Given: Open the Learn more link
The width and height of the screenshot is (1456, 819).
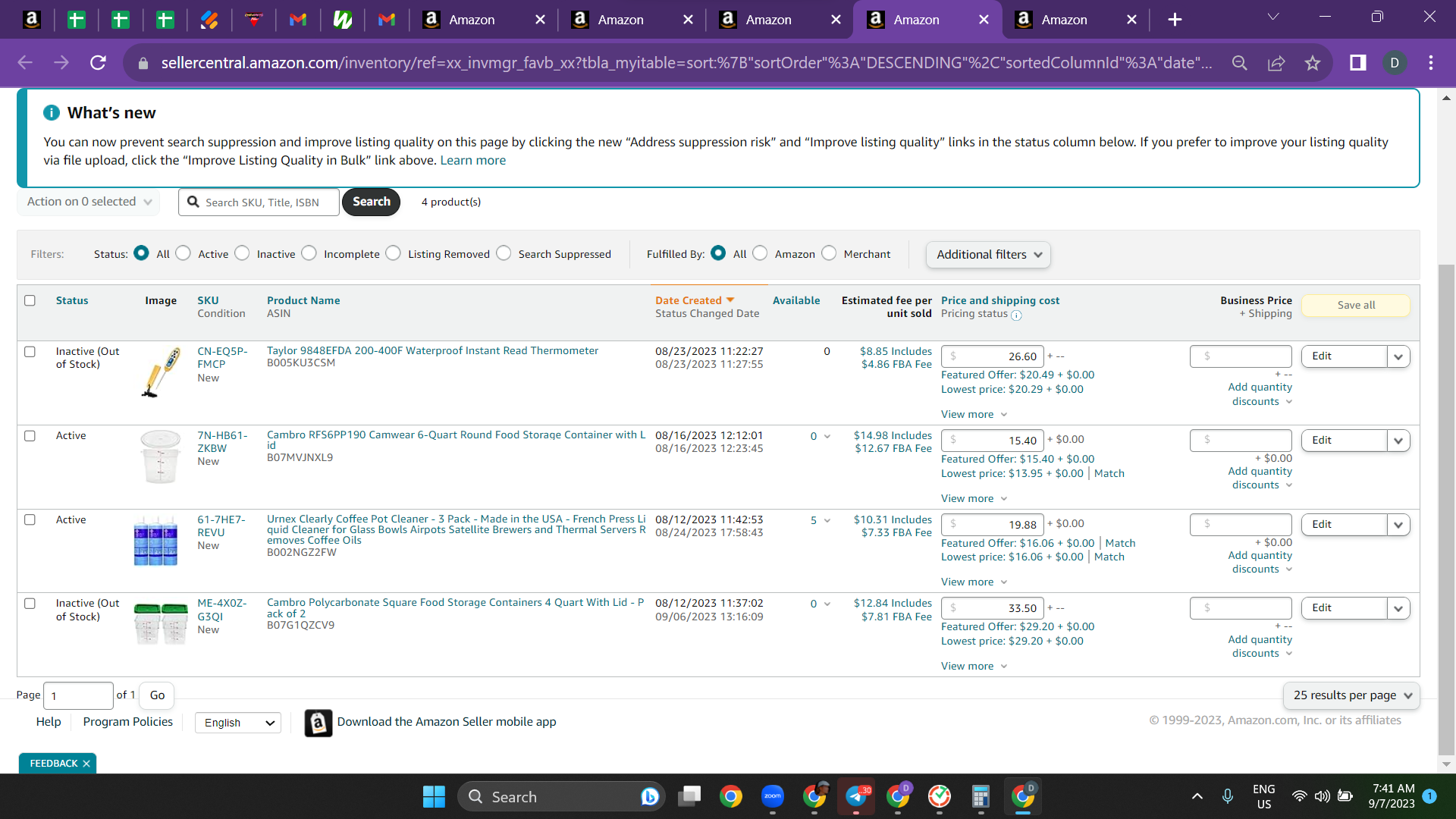Looking at the screenshot, I should click(x=472, y=160).
